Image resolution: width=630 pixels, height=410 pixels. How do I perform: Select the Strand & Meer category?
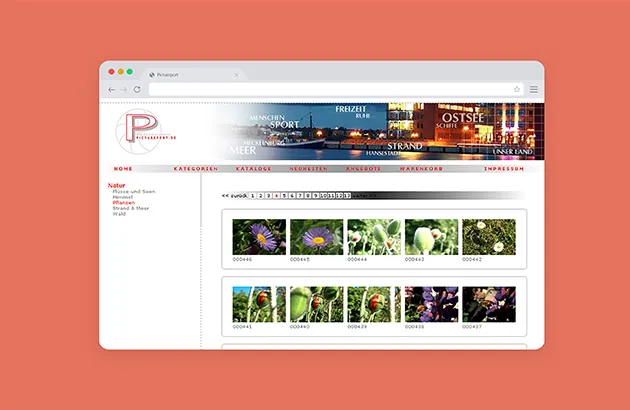pyautogui.click(x=132, y=208)
